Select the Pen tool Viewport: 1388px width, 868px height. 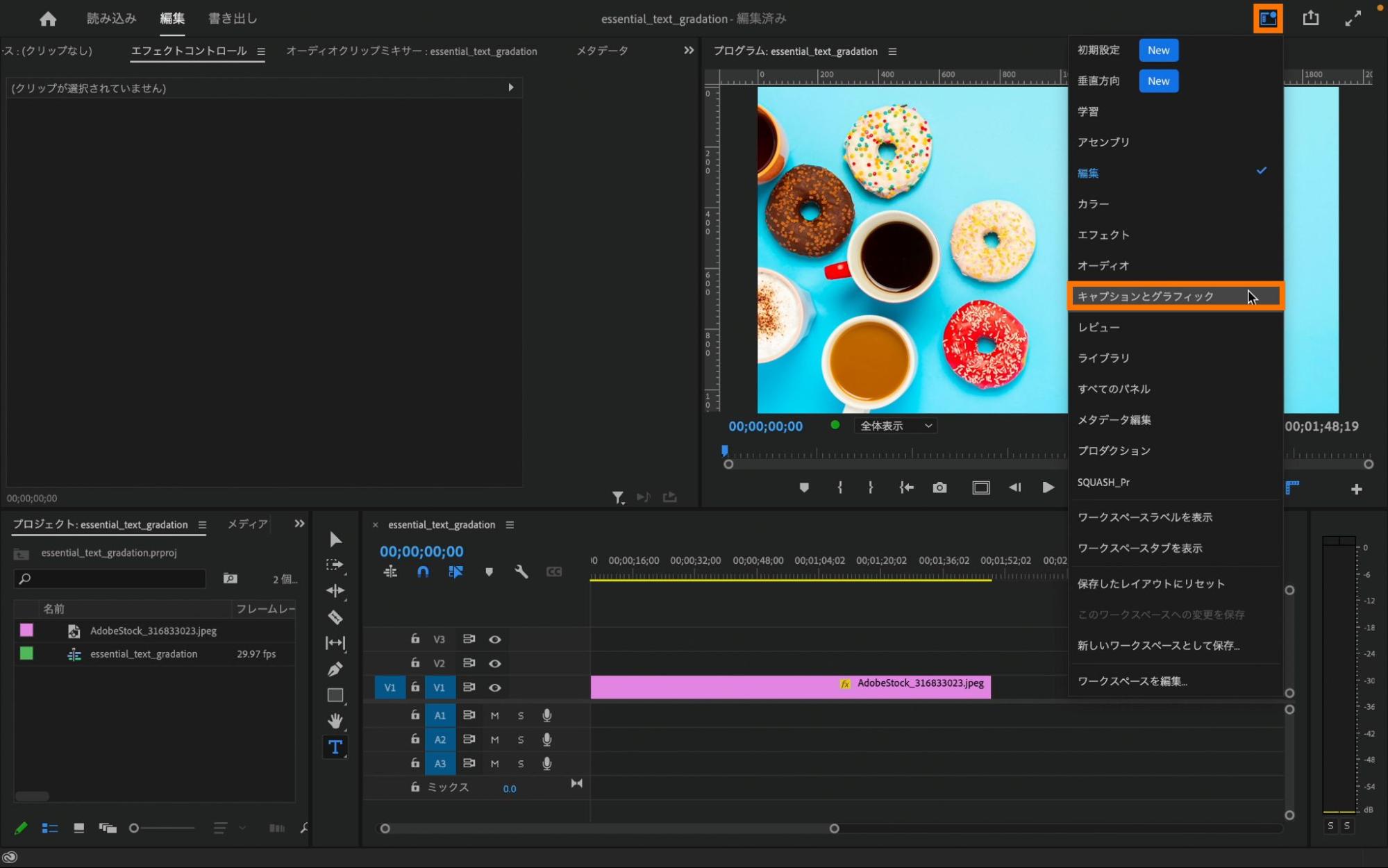(x=335, y=669)
